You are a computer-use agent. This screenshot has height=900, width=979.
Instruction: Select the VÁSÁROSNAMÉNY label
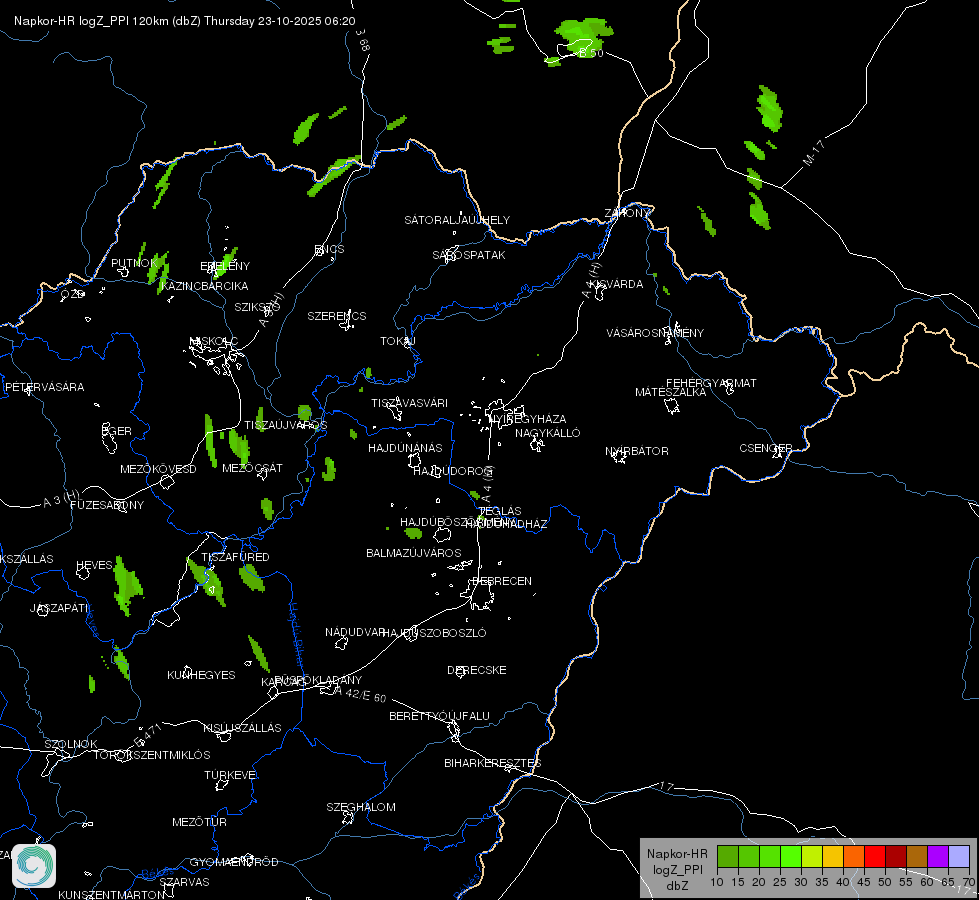655,333
